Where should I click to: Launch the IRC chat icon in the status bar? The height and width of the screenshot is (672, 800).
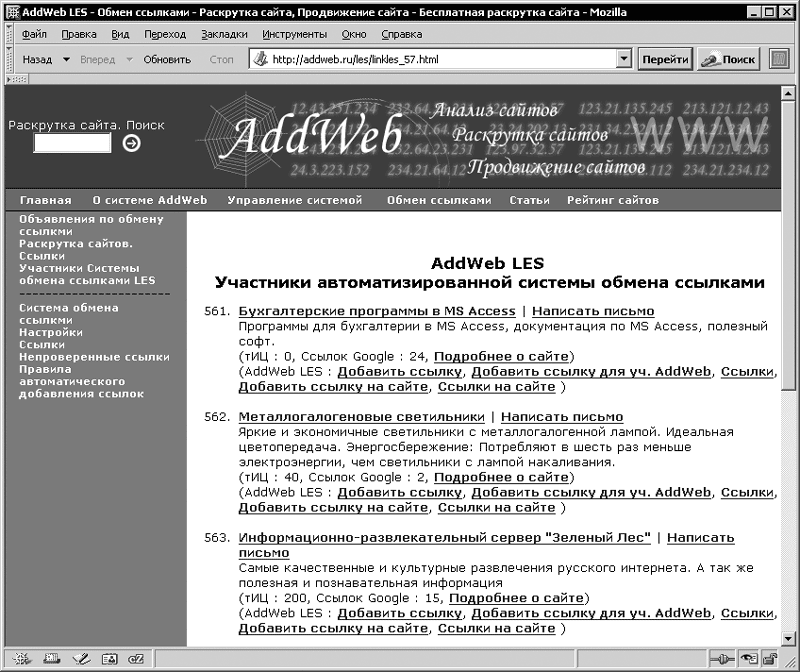pyautogui.click(x=136, y=659)
